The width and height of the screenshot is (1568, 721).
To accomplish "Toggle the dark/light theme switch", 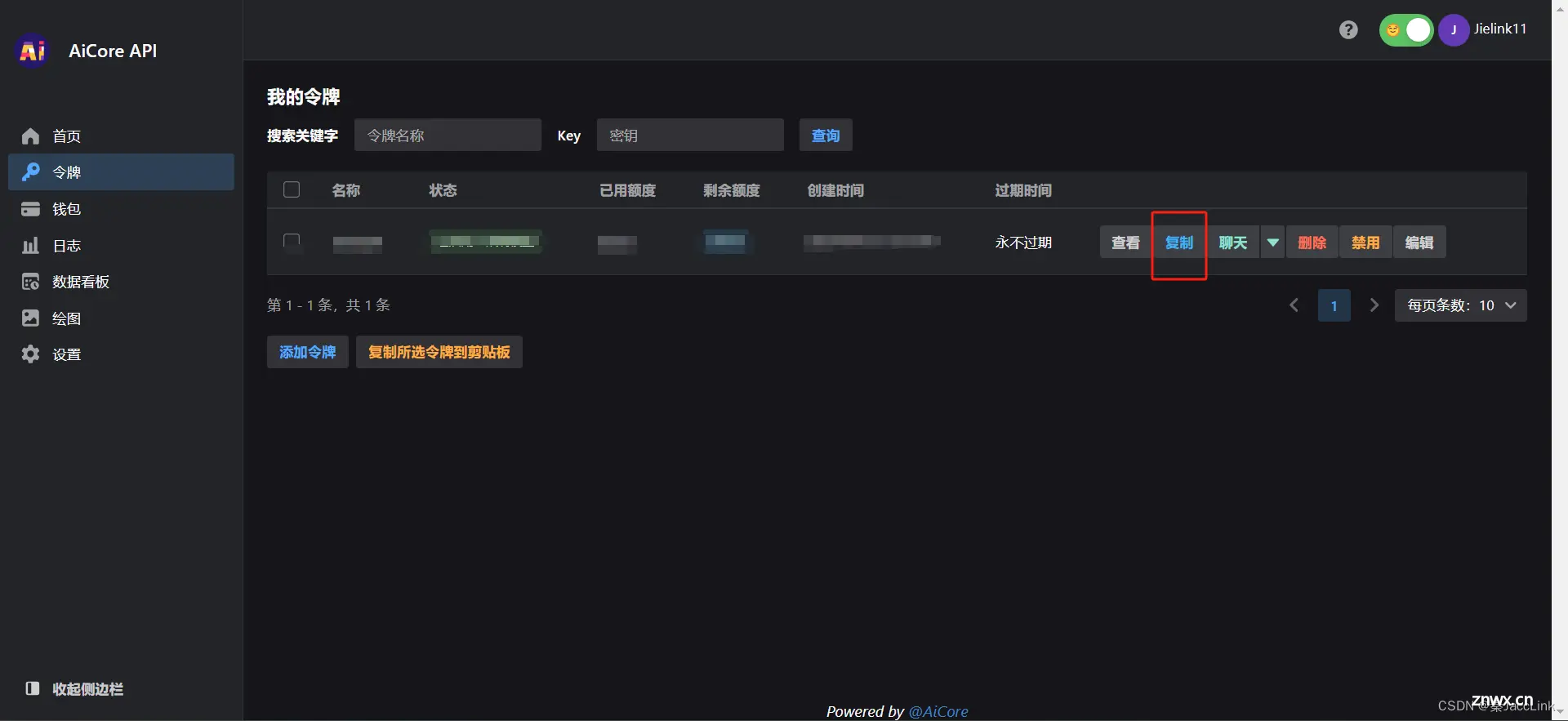I will pyautogui.click(x=1406, y=30).
